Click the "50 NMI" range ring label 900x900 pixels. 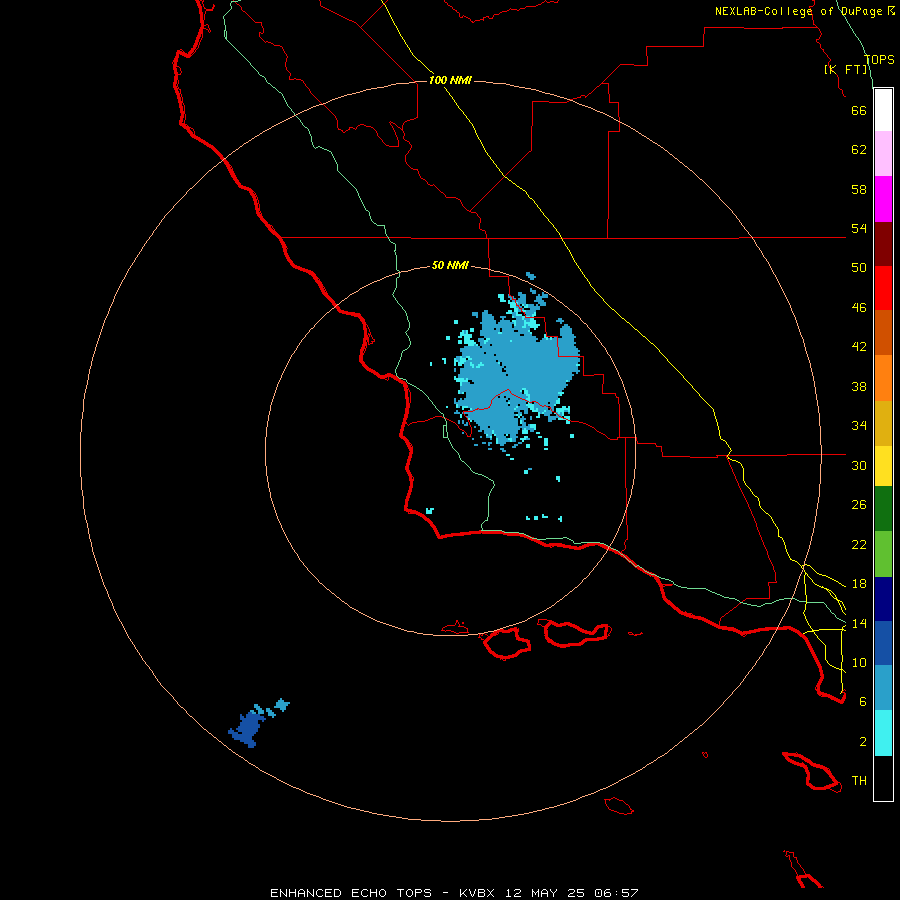(450, 265)
